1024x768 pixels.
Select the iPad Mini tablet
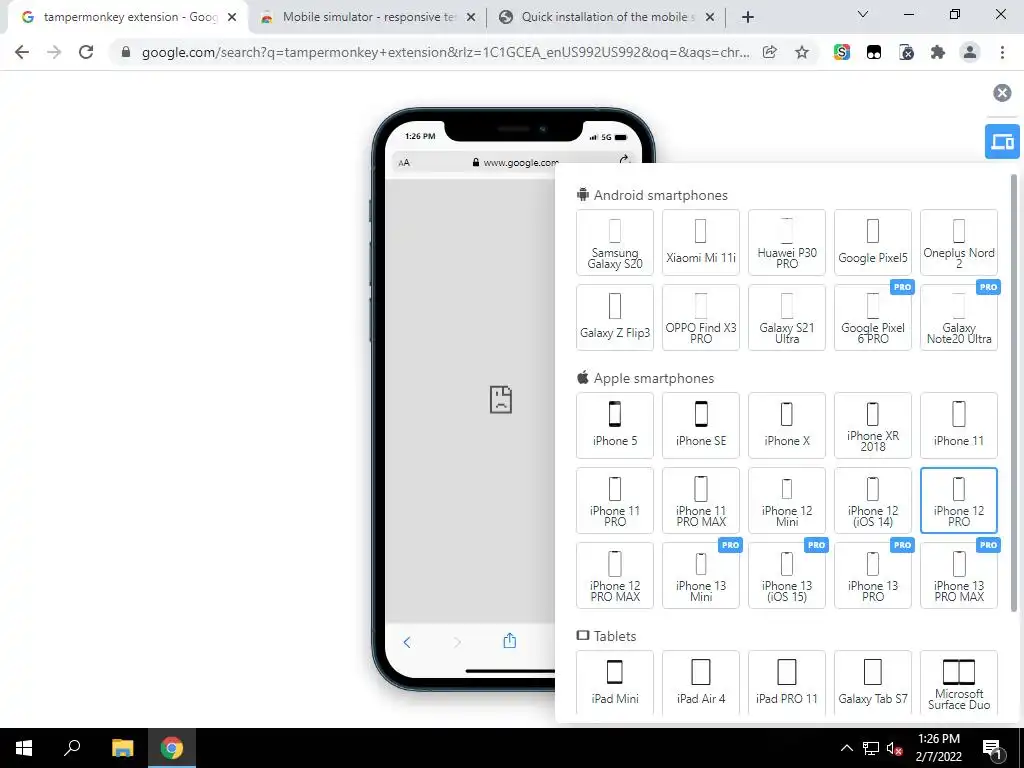[615, 682]
